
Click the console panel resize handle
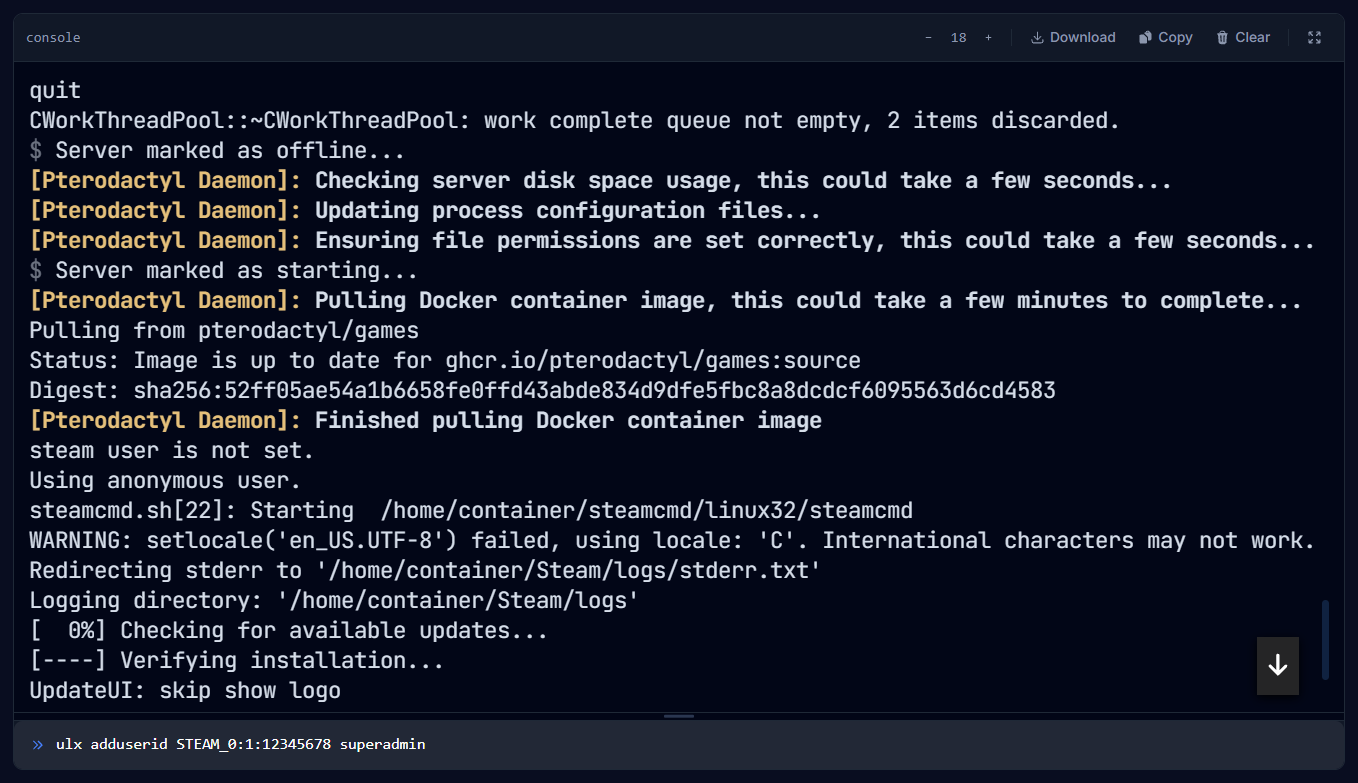[678, 716]
